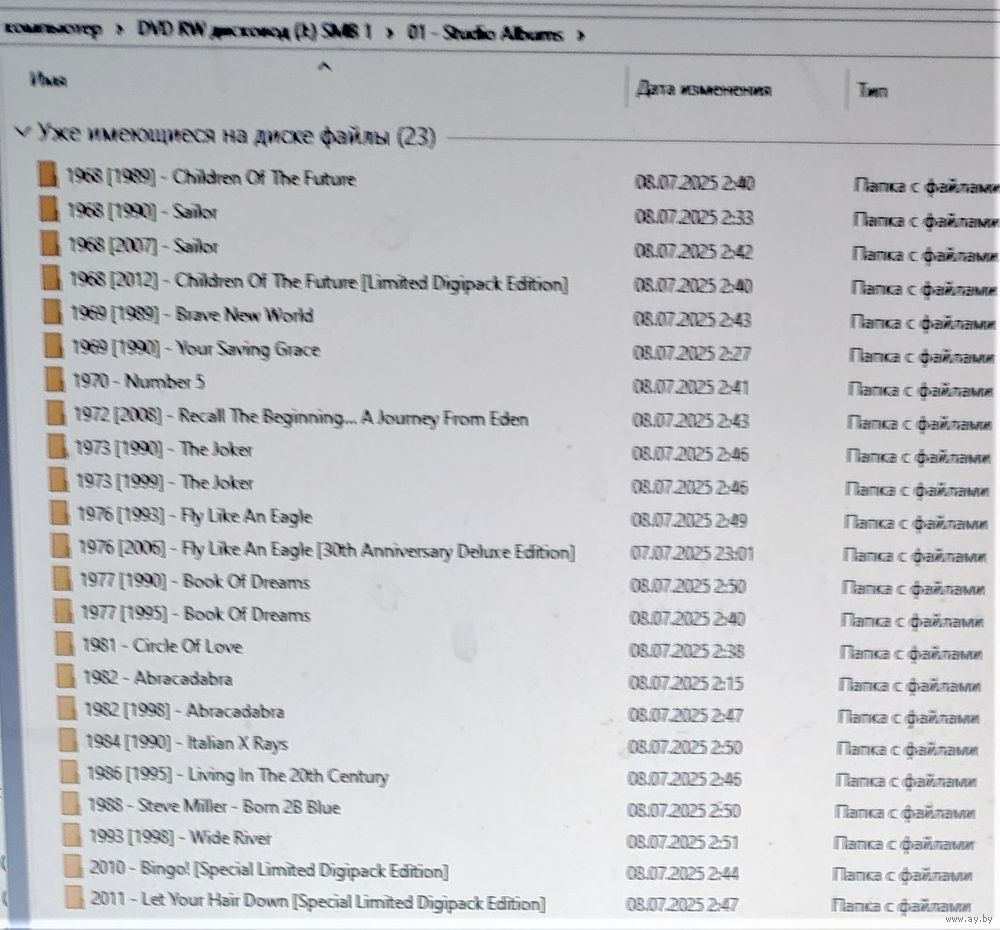Select 1981 - Circle Of Love
Viewport: 1000px width, 930px height.
[163, 646]
